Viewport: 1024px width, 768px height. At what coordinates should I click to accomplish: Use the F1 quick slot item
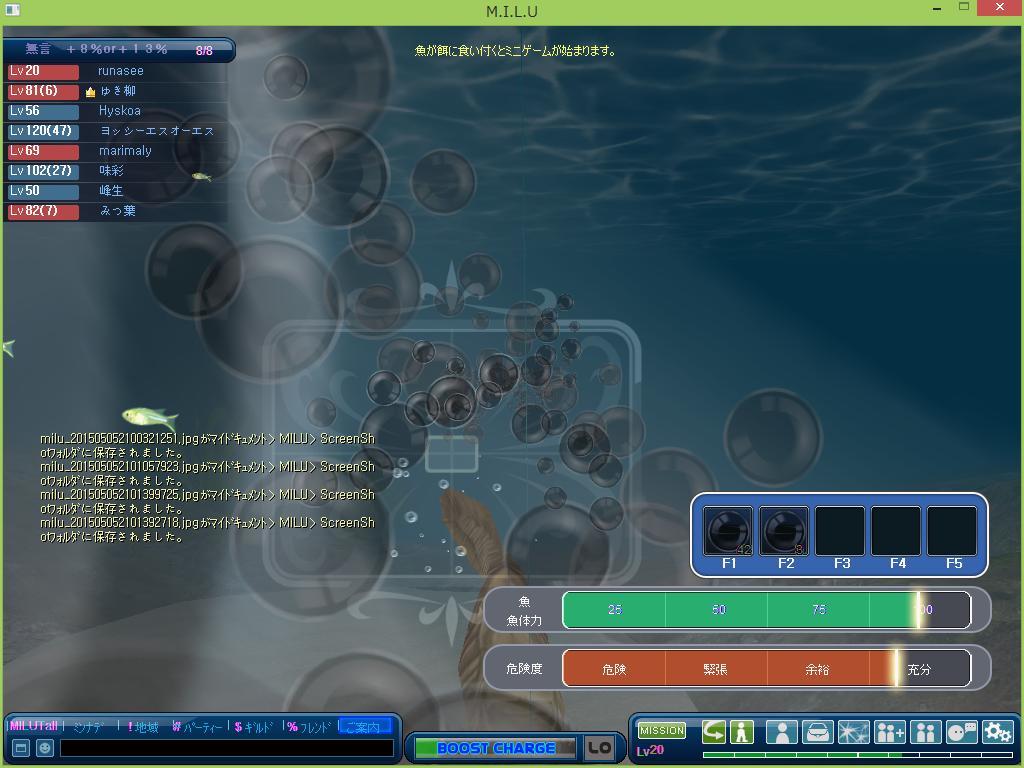728,531
